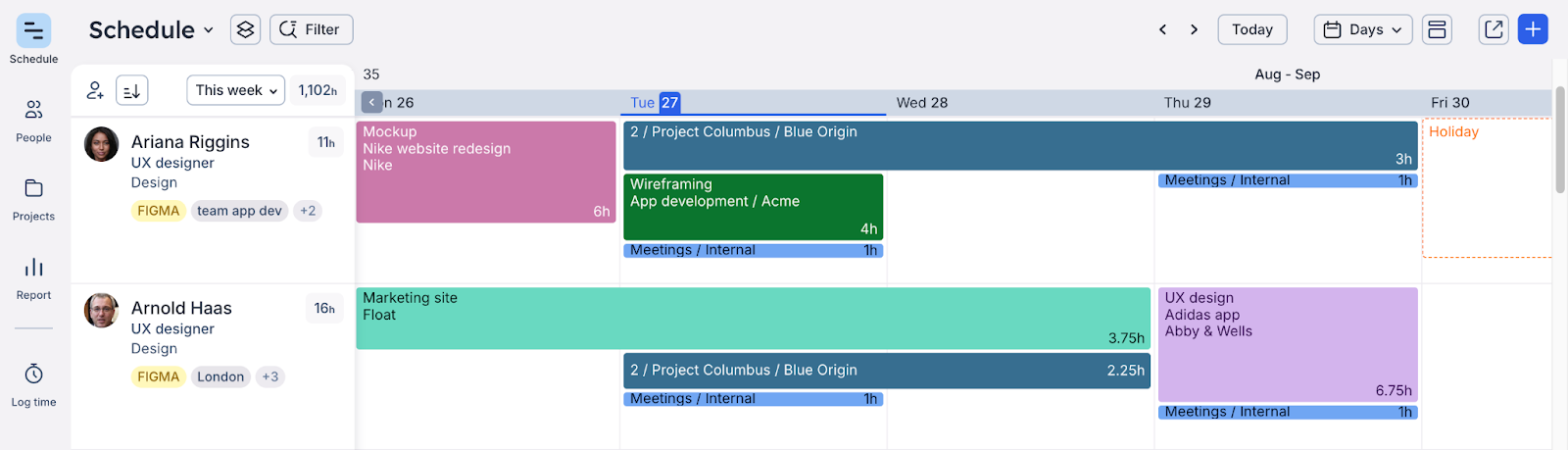The width and height of the screenshot is (1568, 450).
Task: Click the Today button
Action: (1252, 29)
